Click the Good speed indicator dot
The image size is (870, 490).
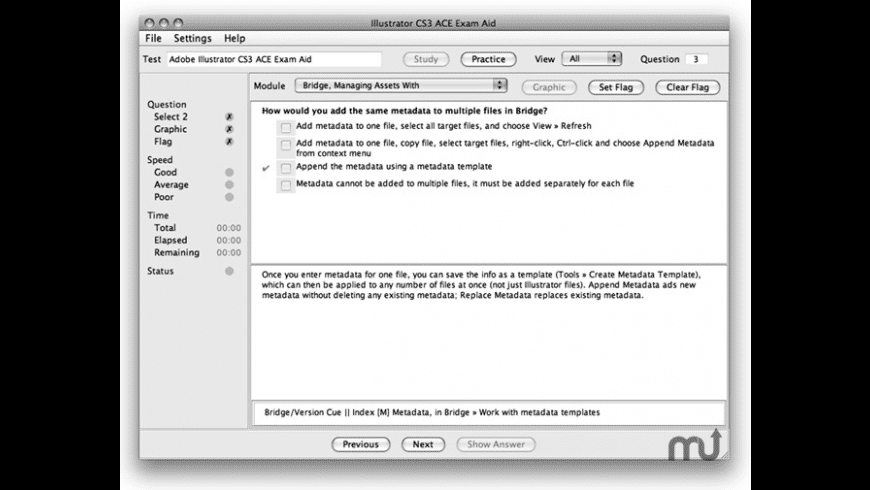point(229,172)
